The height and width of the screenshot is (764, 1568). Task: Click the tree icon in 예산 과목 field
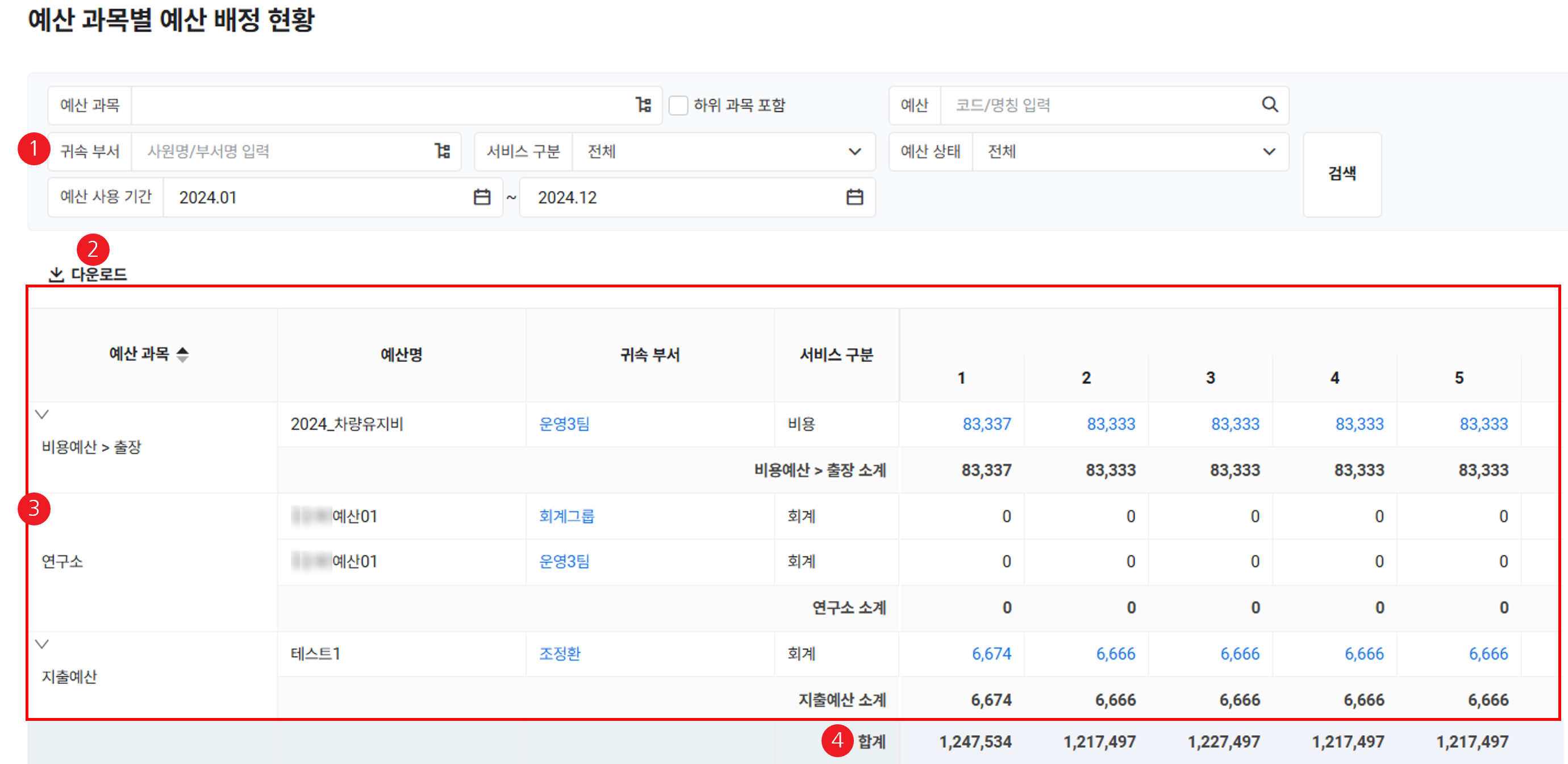(x=643, y=105)
